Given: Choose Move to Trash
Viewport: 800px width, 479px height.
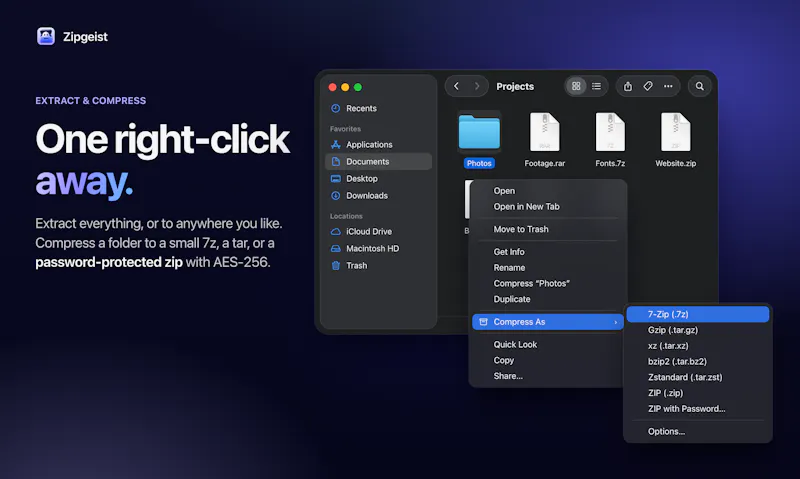Looking at the screenshot, I should 547,229.
